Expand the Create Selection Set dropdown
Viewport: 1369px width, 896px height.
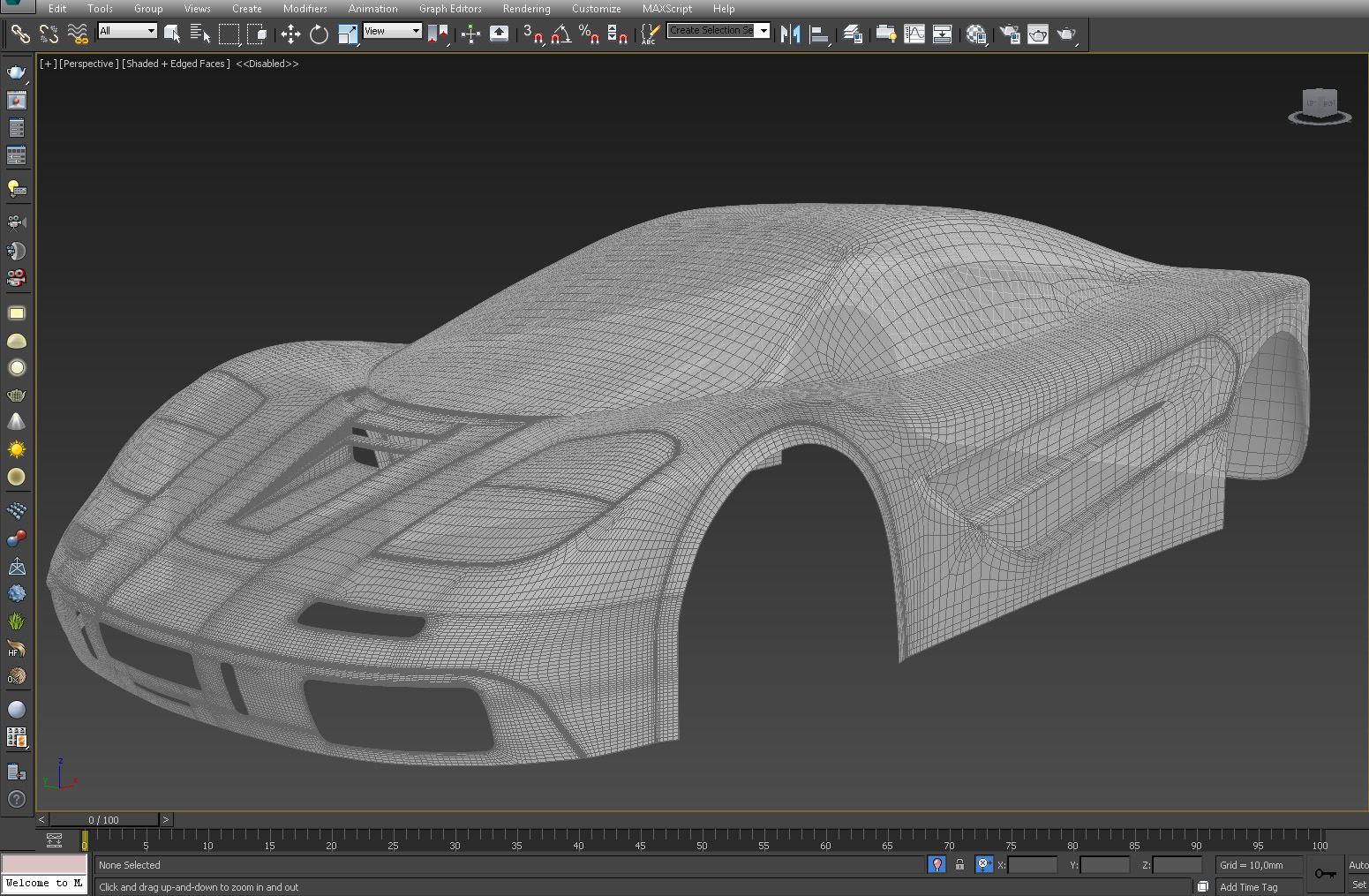click(763, 31)
